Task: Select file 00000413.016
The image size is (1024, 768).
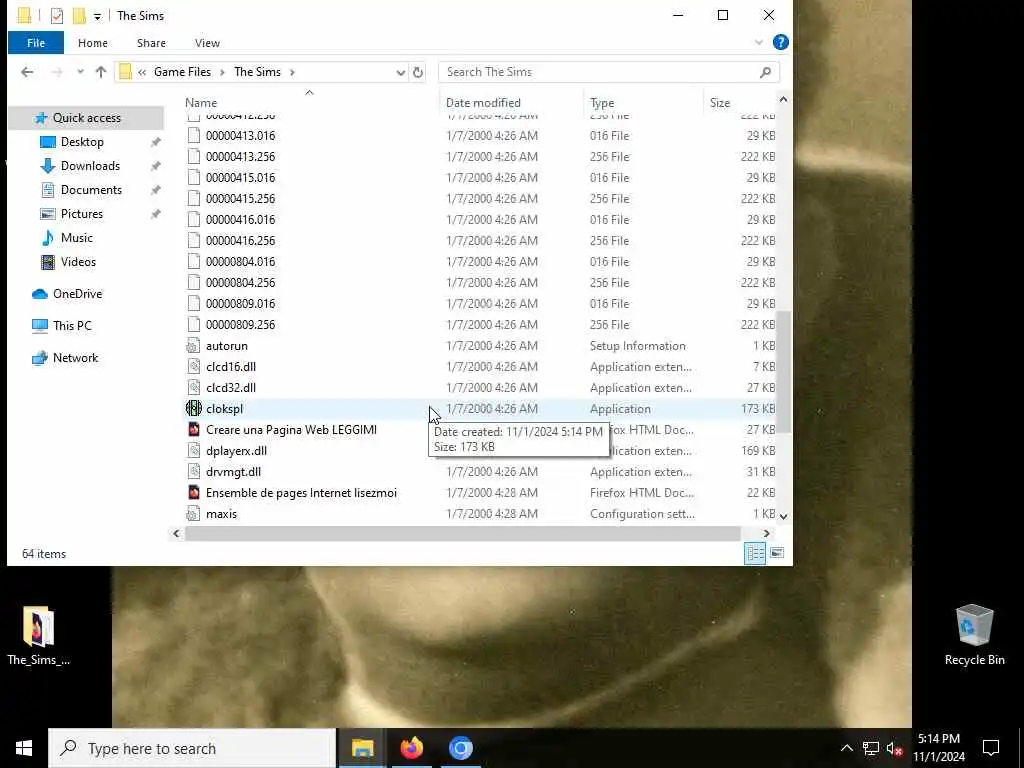Action: point(240,136)
